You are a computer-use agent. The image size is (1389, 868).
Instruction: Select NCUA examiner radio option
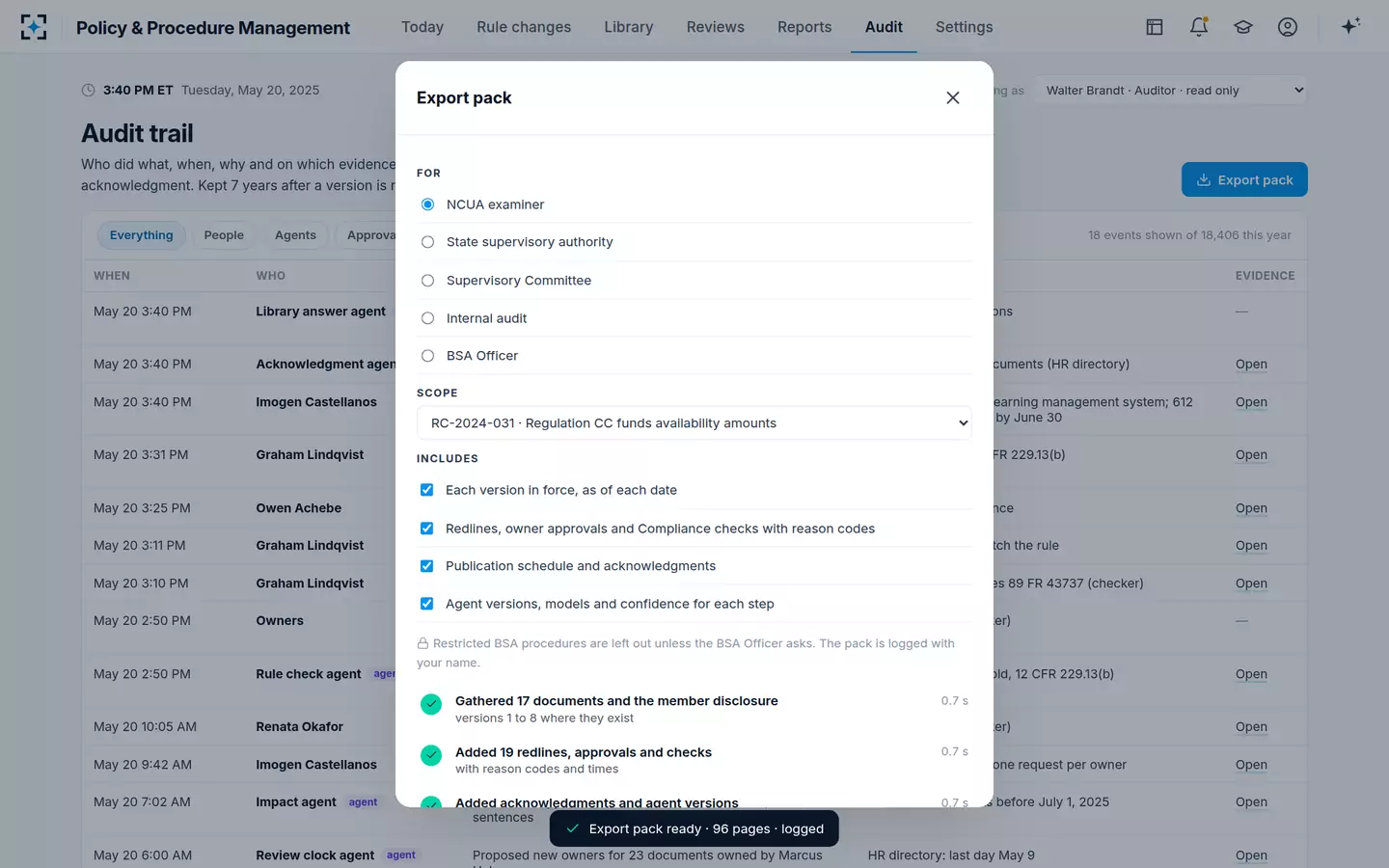(x=427, y=204)
